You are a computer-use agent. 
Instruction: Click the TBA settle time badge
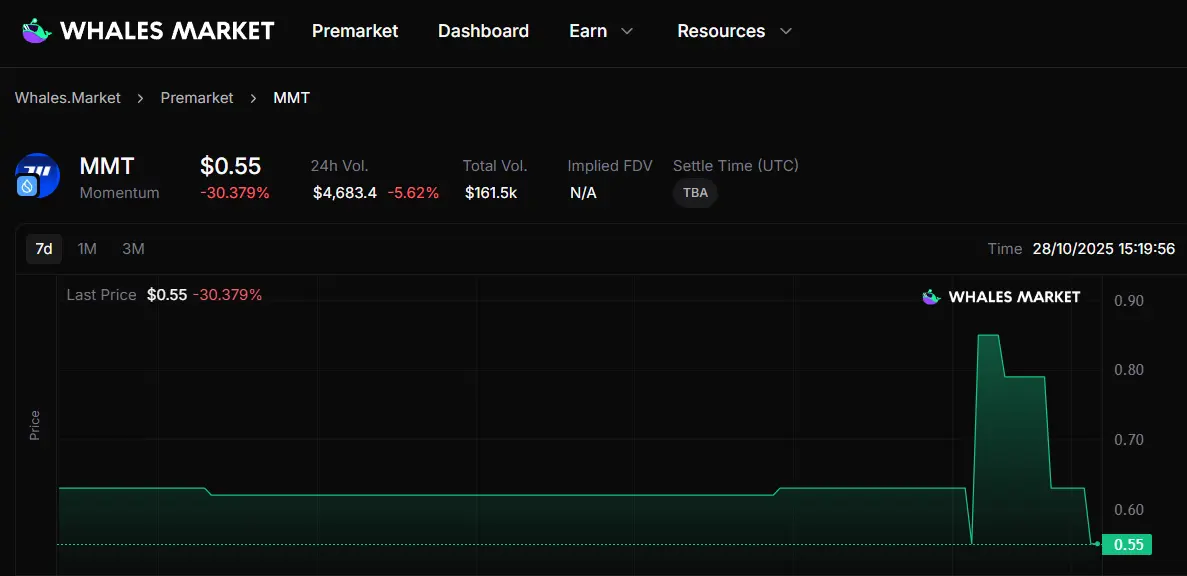pyautogui.click(x=695, y=193)
